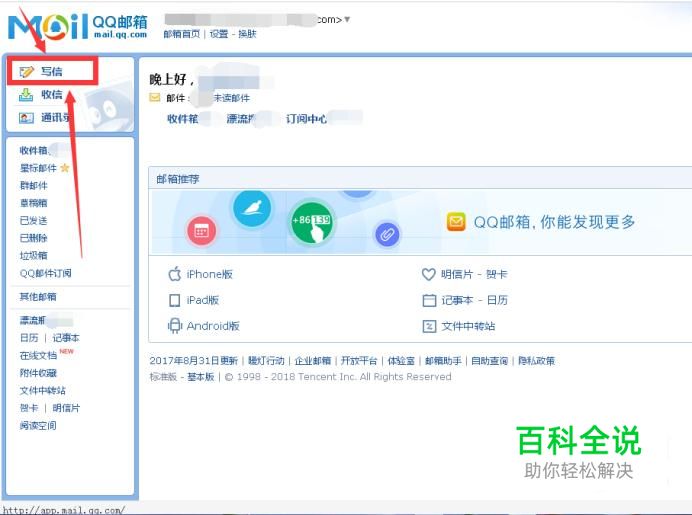The height and width of the screenshot is (515, 692).
Task: Click the Android版 link
Action: click(213, 326)
